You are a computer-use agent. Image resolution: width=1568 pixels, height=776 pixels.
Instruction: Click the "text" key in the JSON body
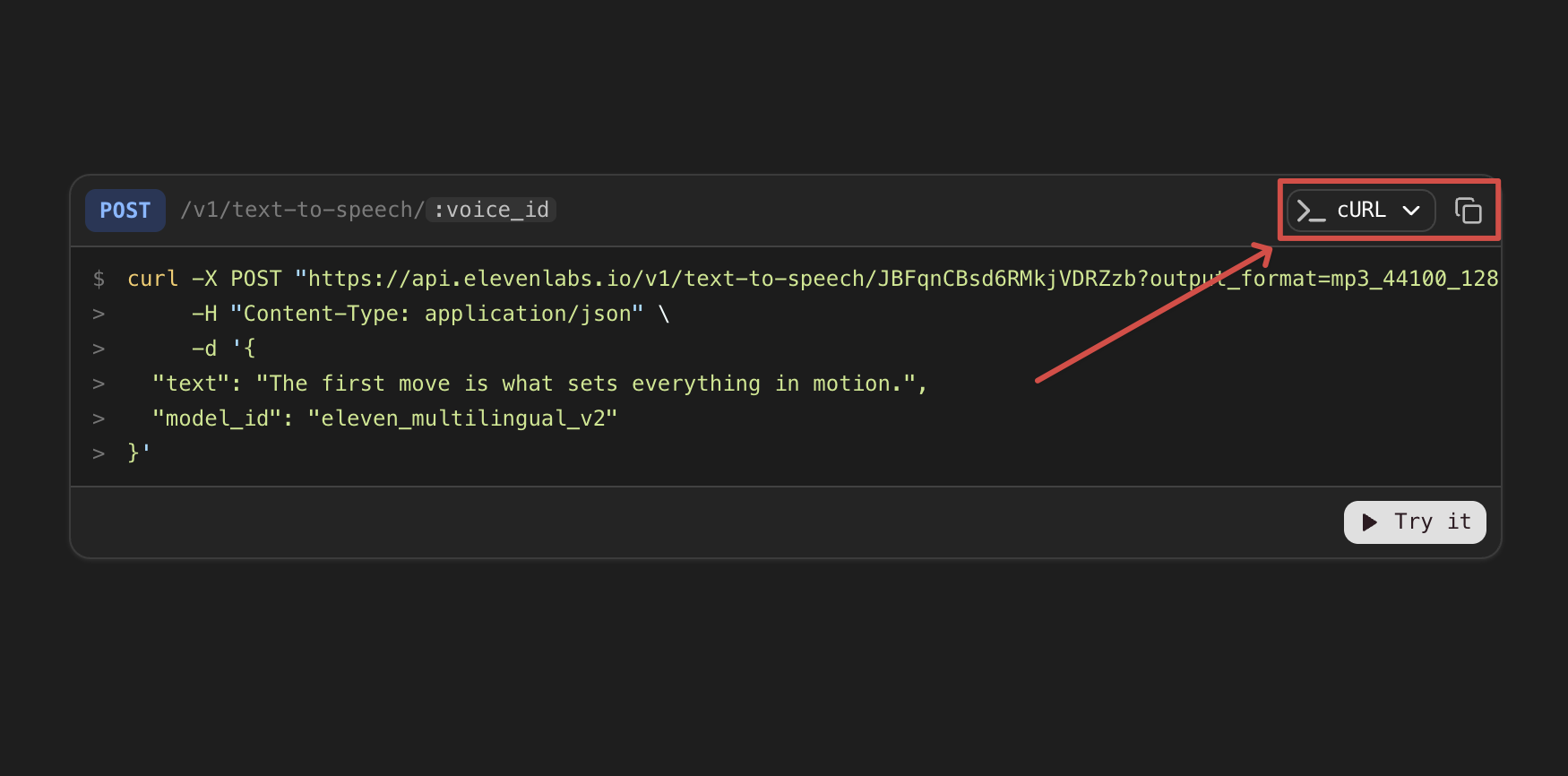coord(191,384)
